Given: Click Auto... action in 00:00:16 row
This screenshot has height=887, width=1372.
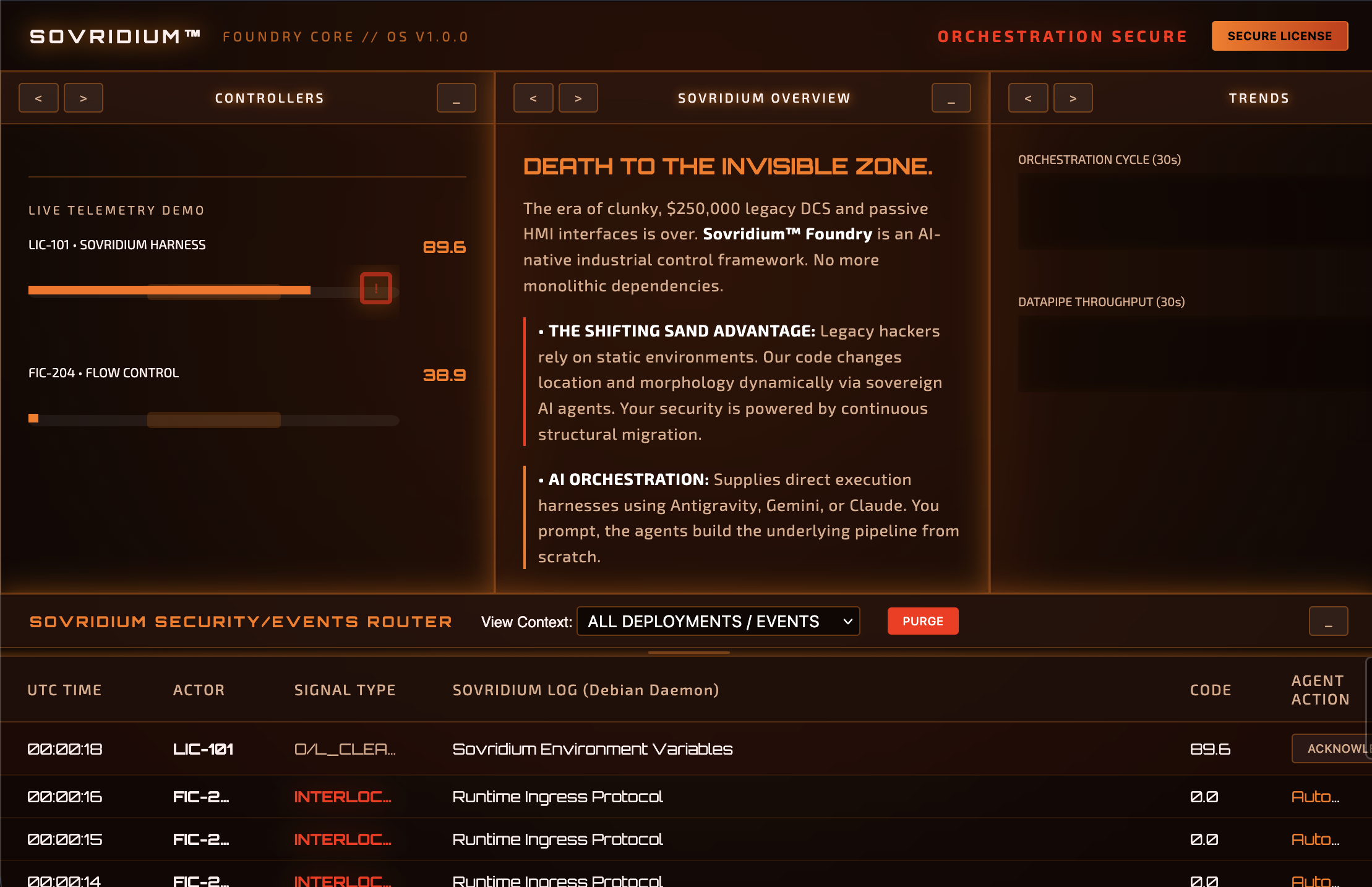Looking at the screenshot, I should pyautogui.click(x=1315, y=797).
